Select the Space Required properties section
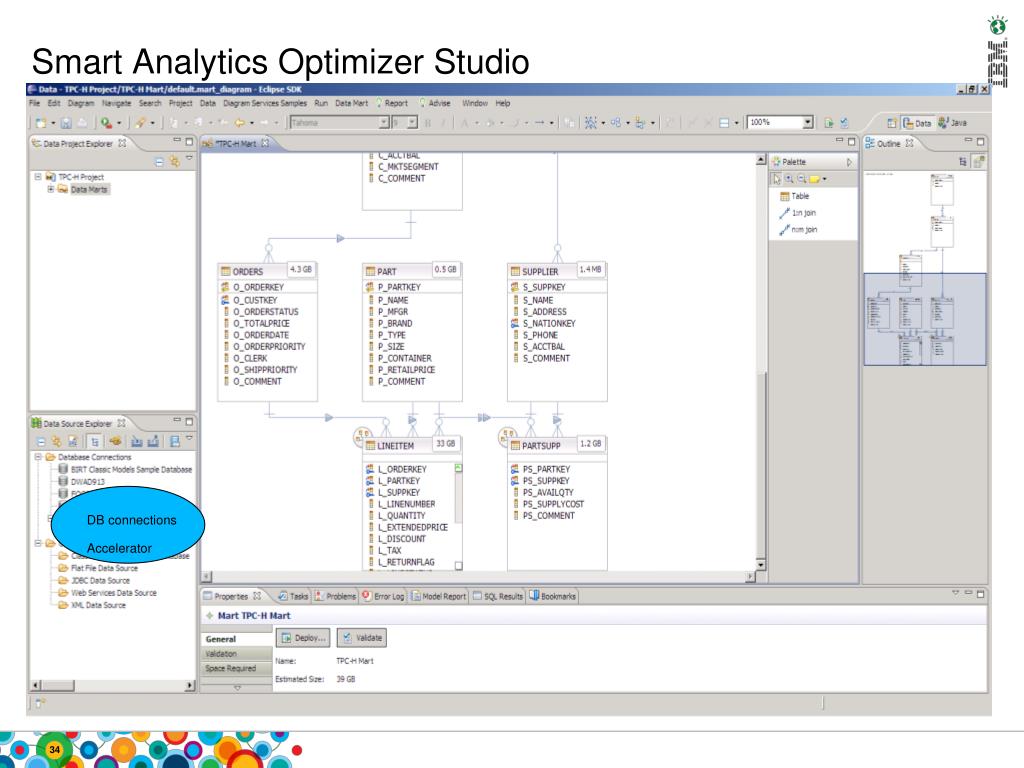The width and height of the screenshot is (1024, 768). click(x=236, y=669)
